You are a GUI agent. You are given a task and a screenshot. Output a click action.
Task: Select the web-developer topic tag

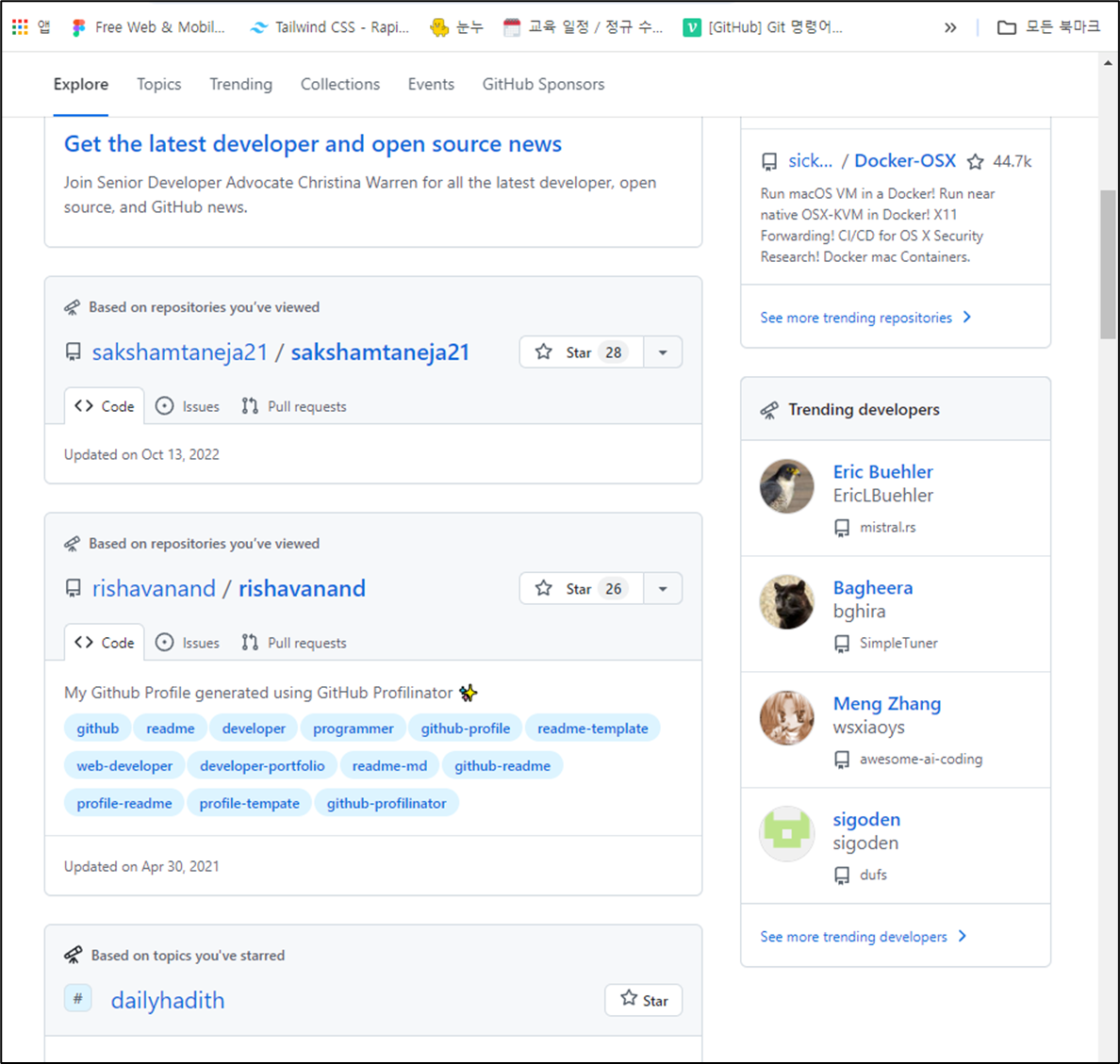tap(125, 765)
